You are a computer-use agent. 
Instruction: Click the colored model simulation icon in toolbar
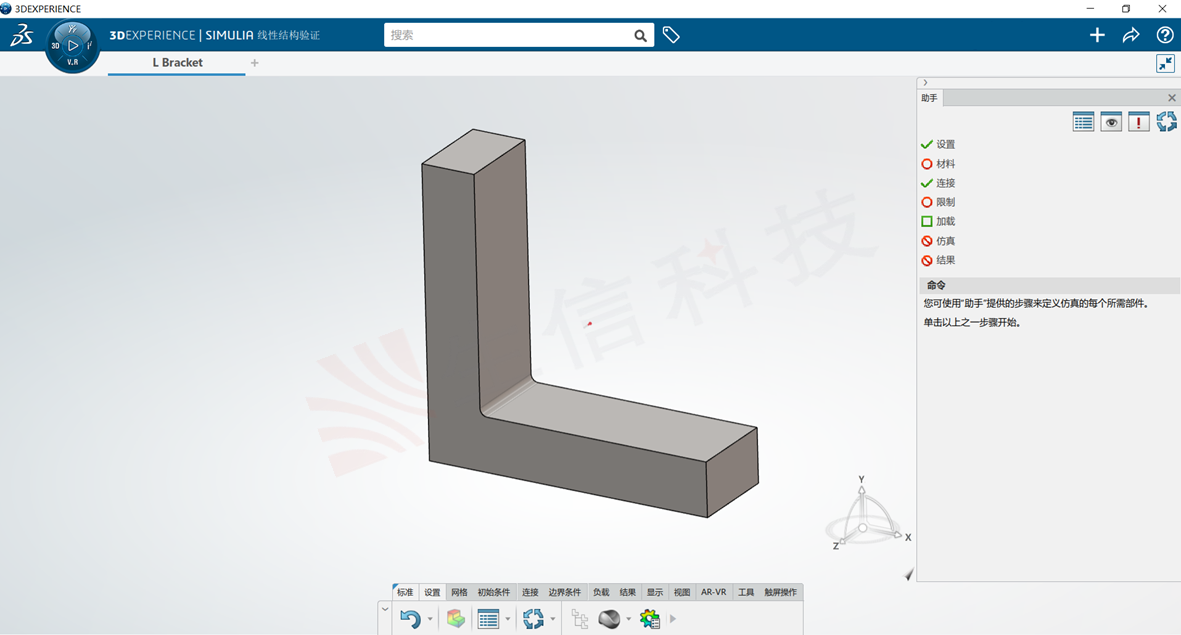(456, 619)
